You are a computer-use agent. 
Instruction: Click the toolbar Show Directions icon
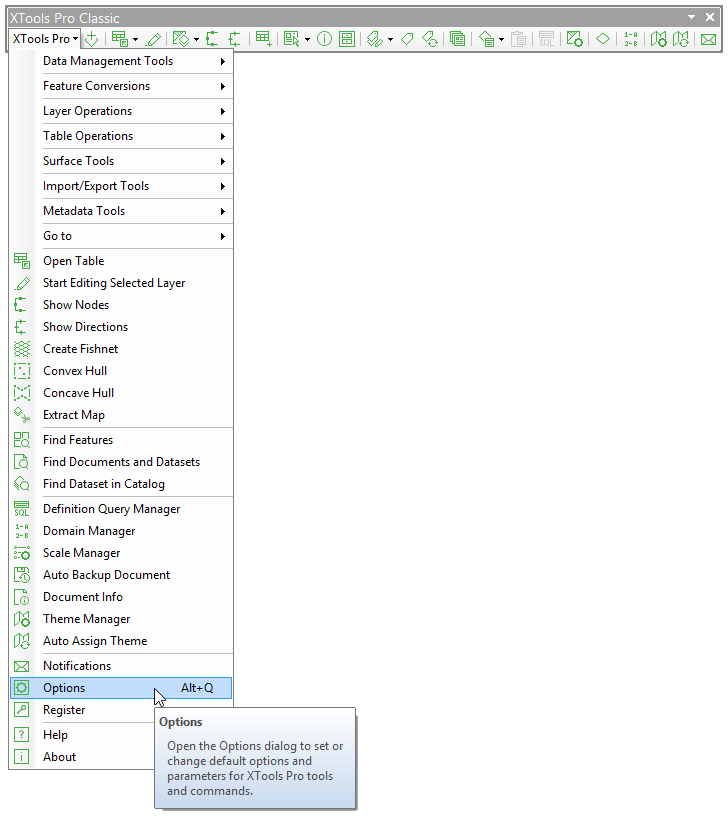tap(235, 39)
